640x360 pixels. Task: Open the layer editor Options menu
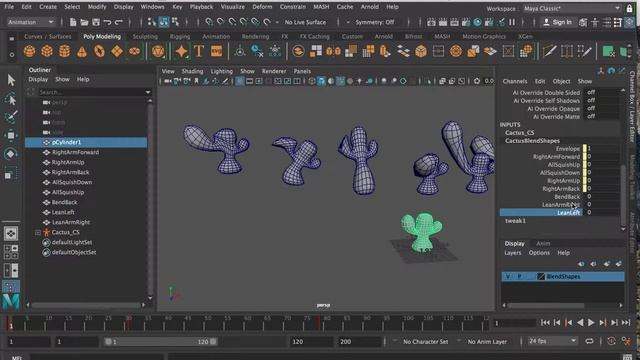(539, 253)
